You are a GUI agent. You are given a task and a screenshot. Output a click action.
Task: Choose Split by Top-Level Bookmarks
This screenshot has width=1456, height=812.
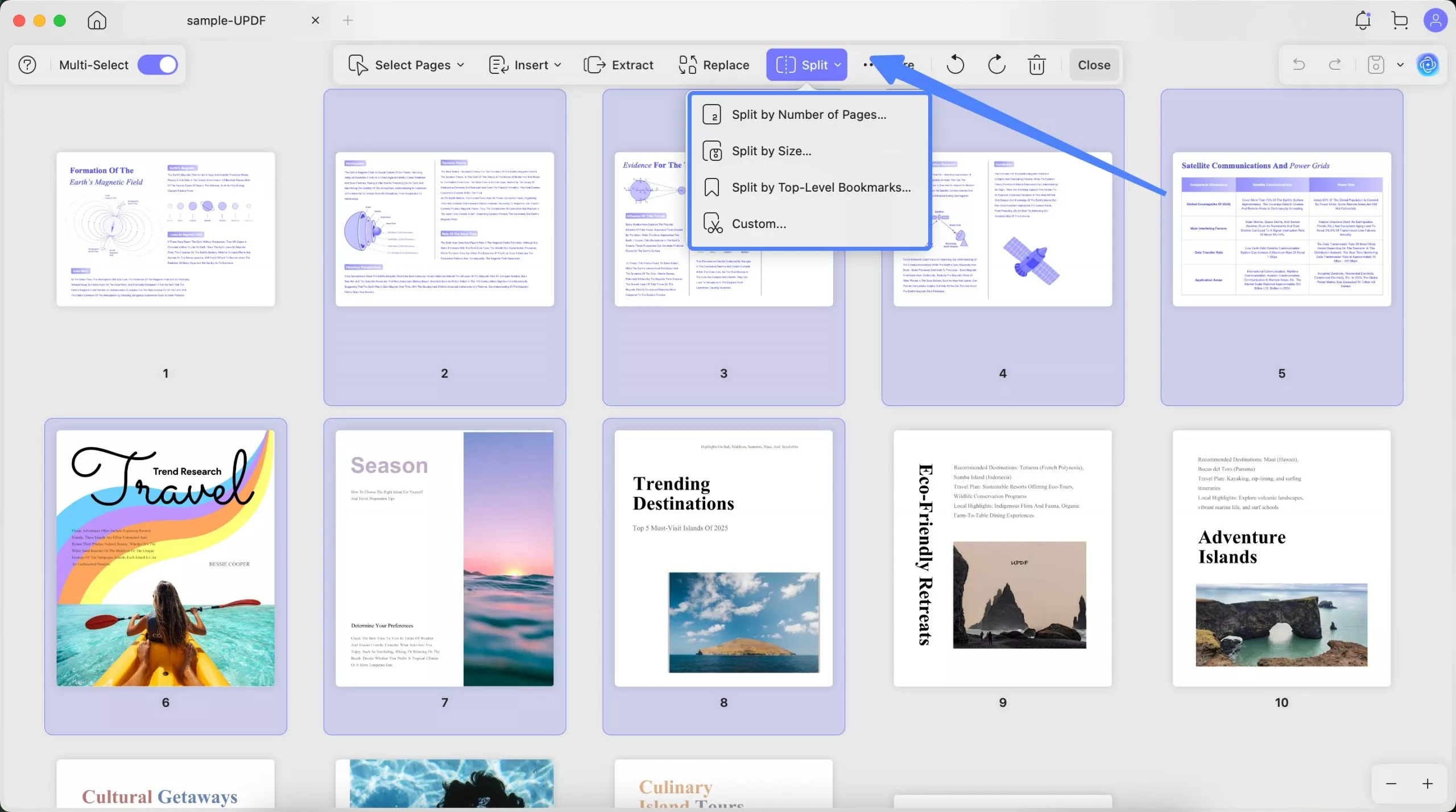click(x=809, y=187)
